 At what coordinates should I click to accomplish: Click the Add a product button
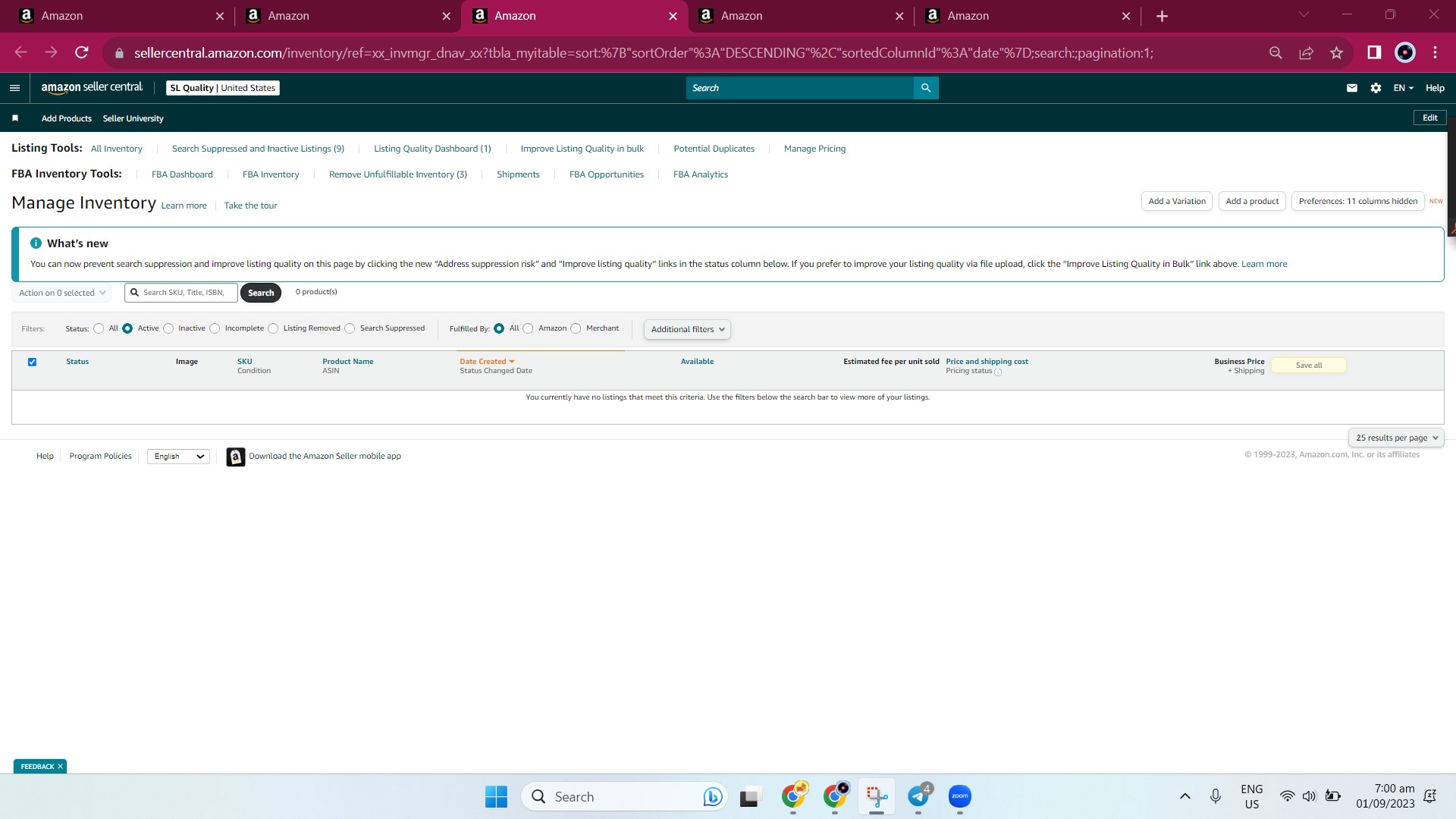(x=1252, y=201)
